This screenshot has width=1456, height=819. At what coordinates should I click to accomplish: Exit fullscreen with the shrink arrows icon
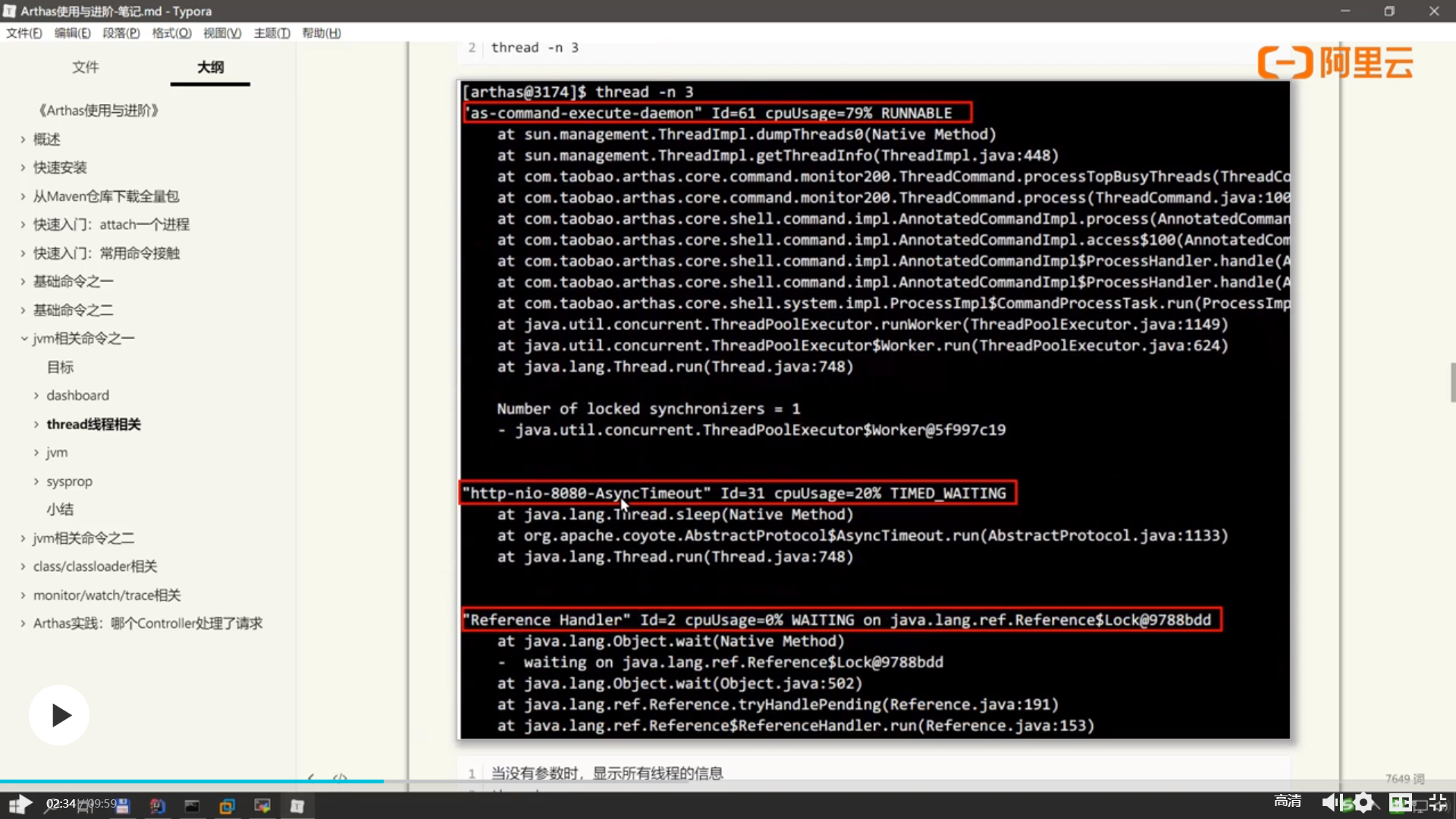click(x=1437, y=802)
